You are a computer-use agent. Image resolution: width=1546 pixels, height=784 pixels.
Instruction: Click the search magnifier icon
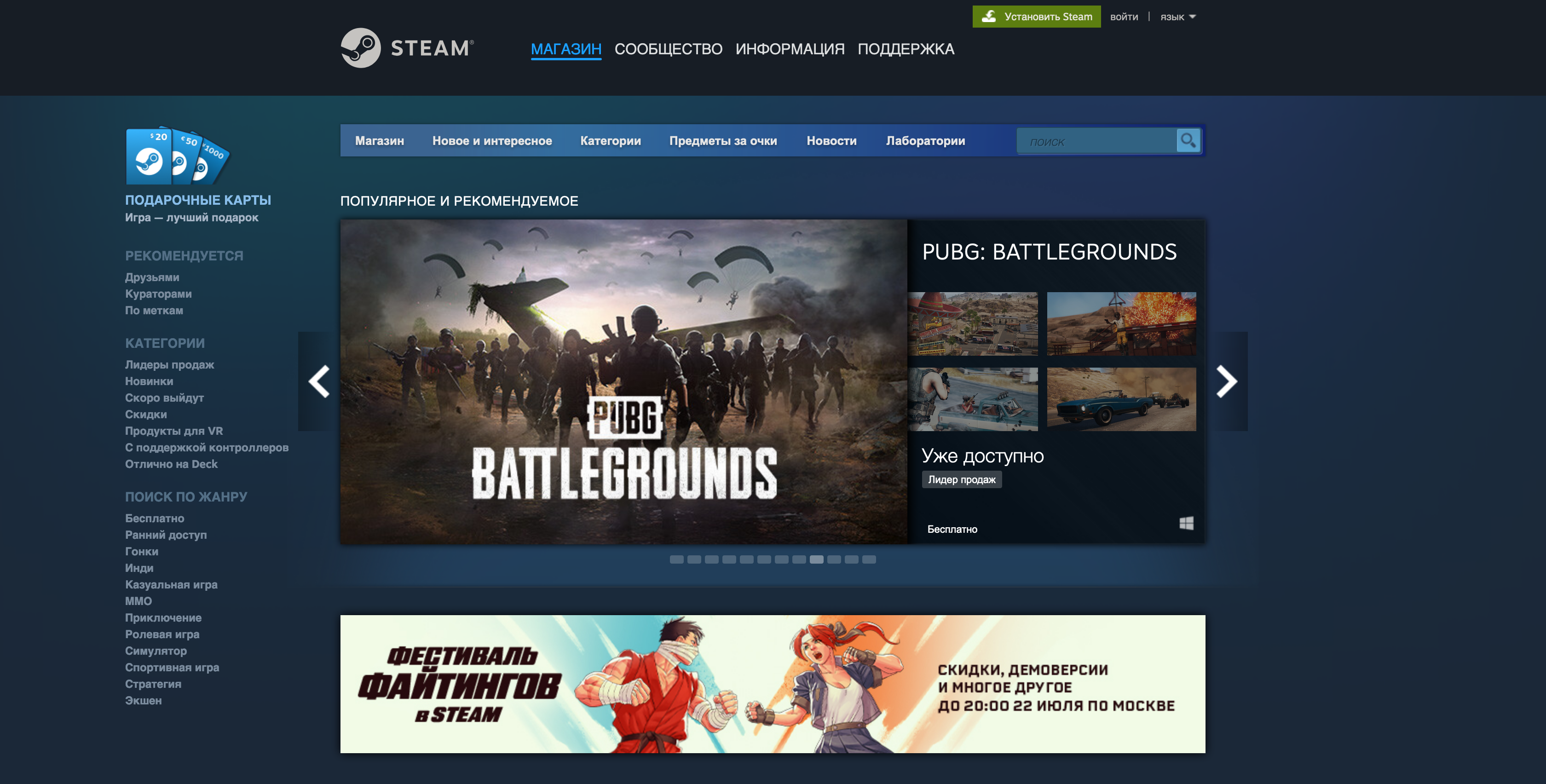1188,140
